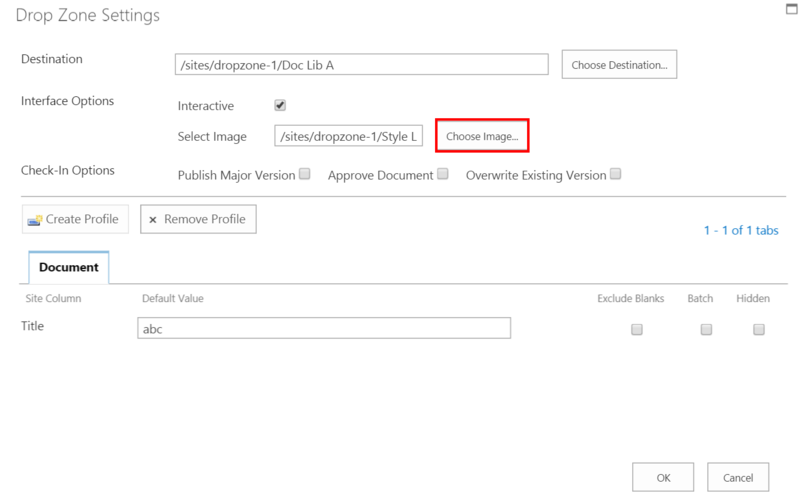Screen dimensions: 800x501
Task: Check the Approve Document box
Action: [442, 174]
